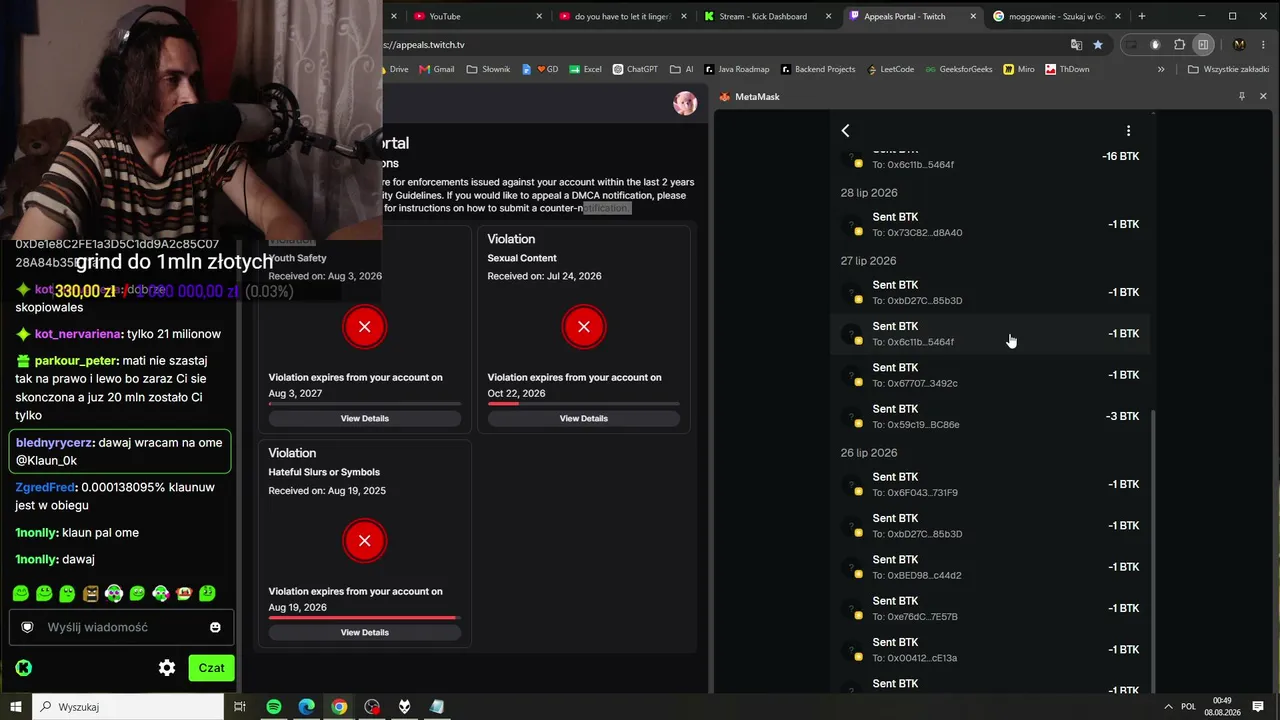Viewport: 1280px width, 720px height.
Task: Click the Kick logo icon below chat
Action: (x=23, y=668)
